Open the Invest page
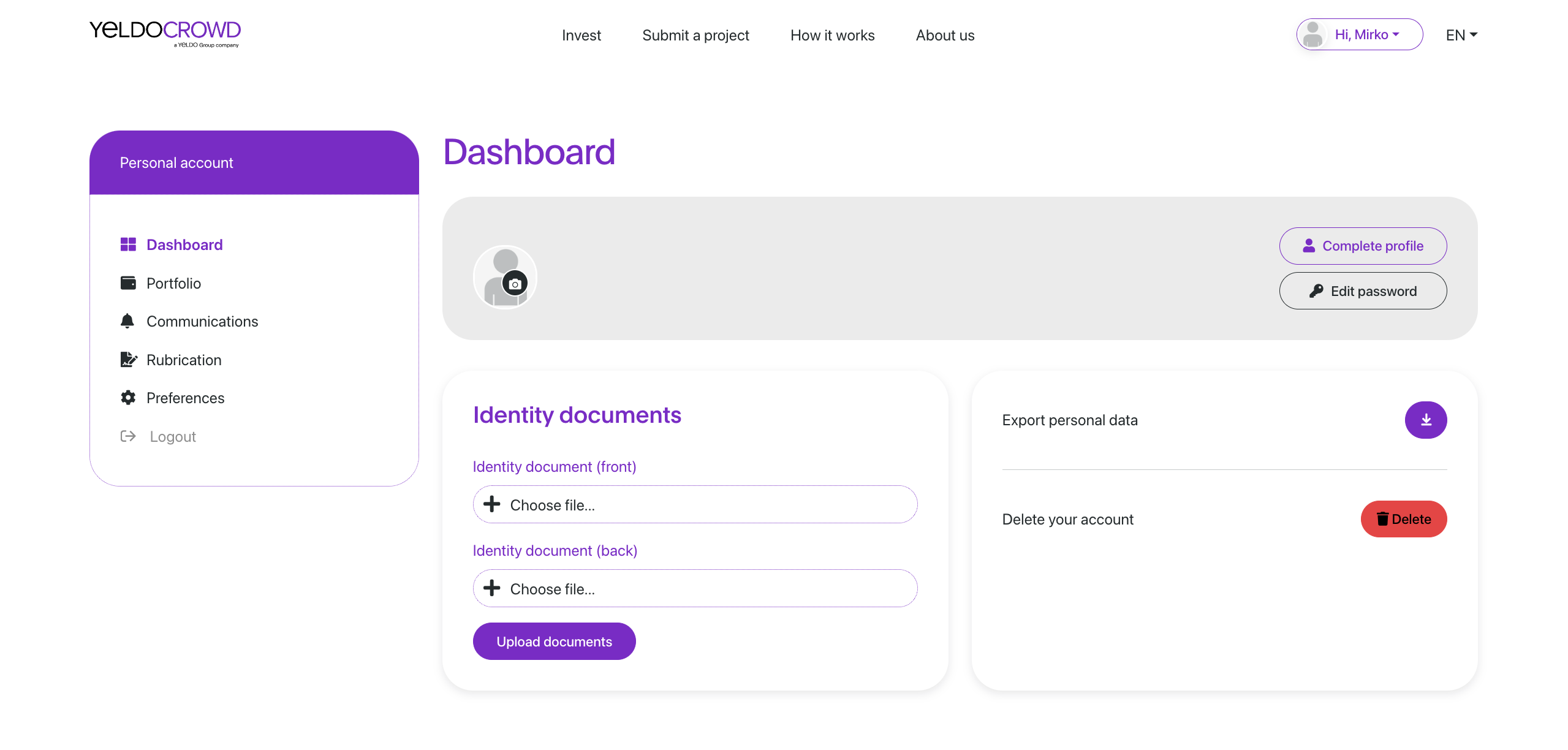This screenshot has width=1568, height=750. (581, 36)
